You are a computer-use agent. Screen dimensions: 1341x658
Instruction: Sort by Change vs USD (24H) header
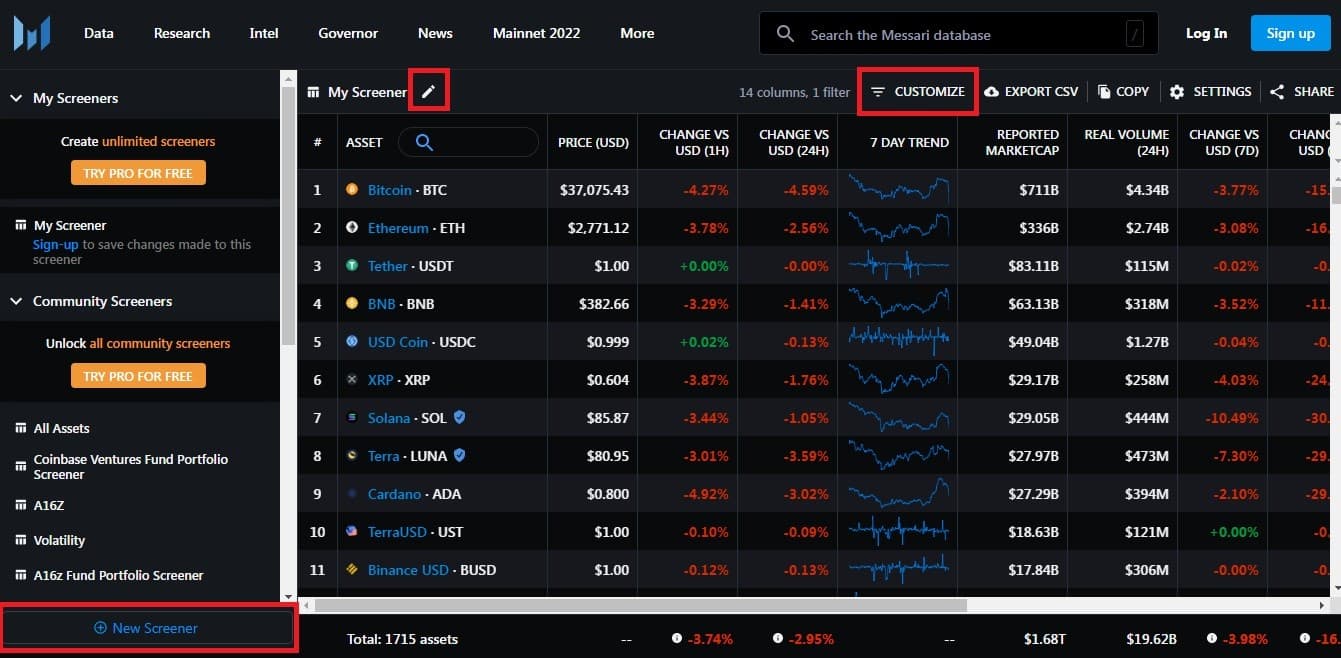click(x=794, y=142)
